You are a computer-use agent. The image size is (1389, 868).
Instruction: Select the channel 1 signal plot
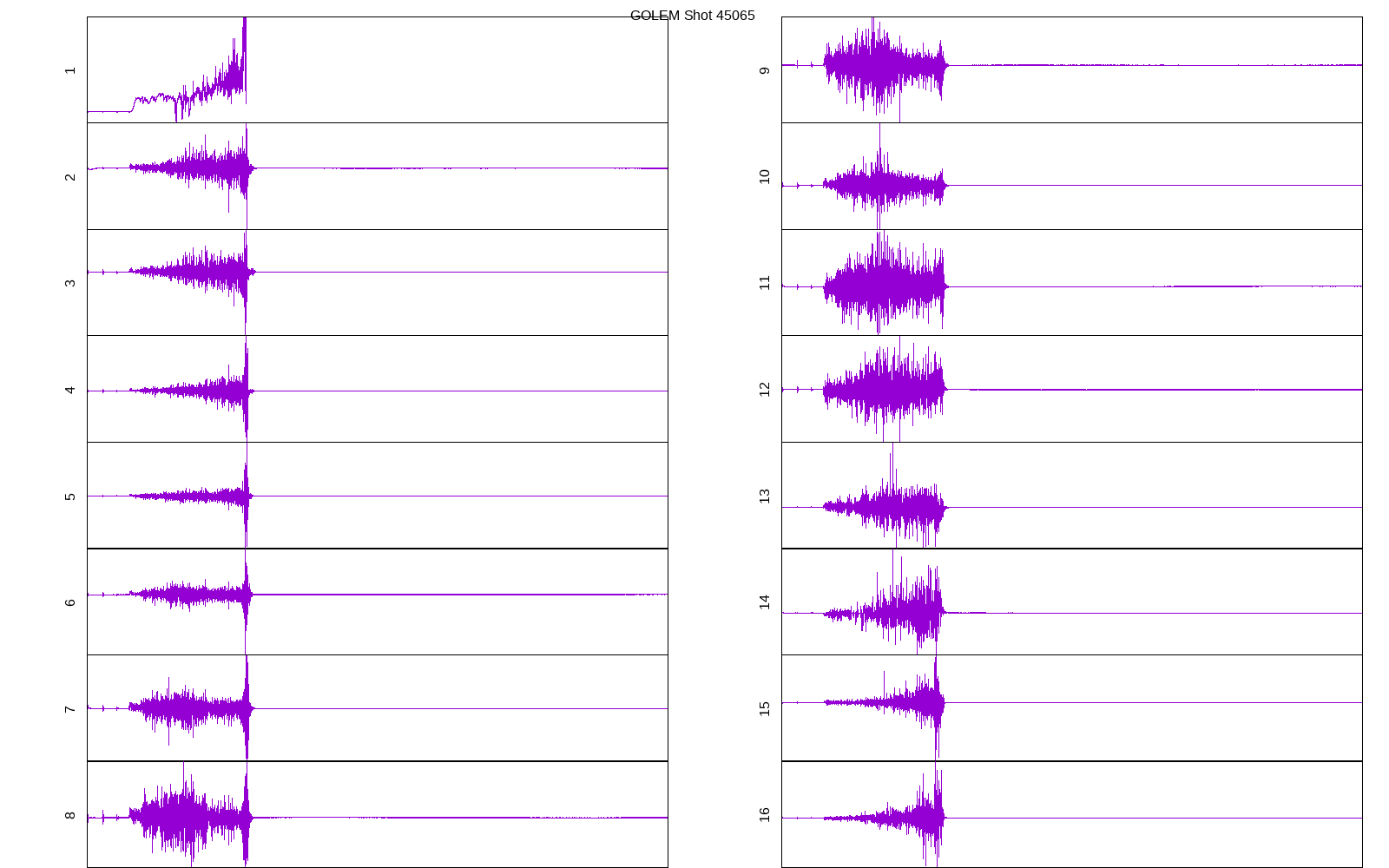(377, 69)
